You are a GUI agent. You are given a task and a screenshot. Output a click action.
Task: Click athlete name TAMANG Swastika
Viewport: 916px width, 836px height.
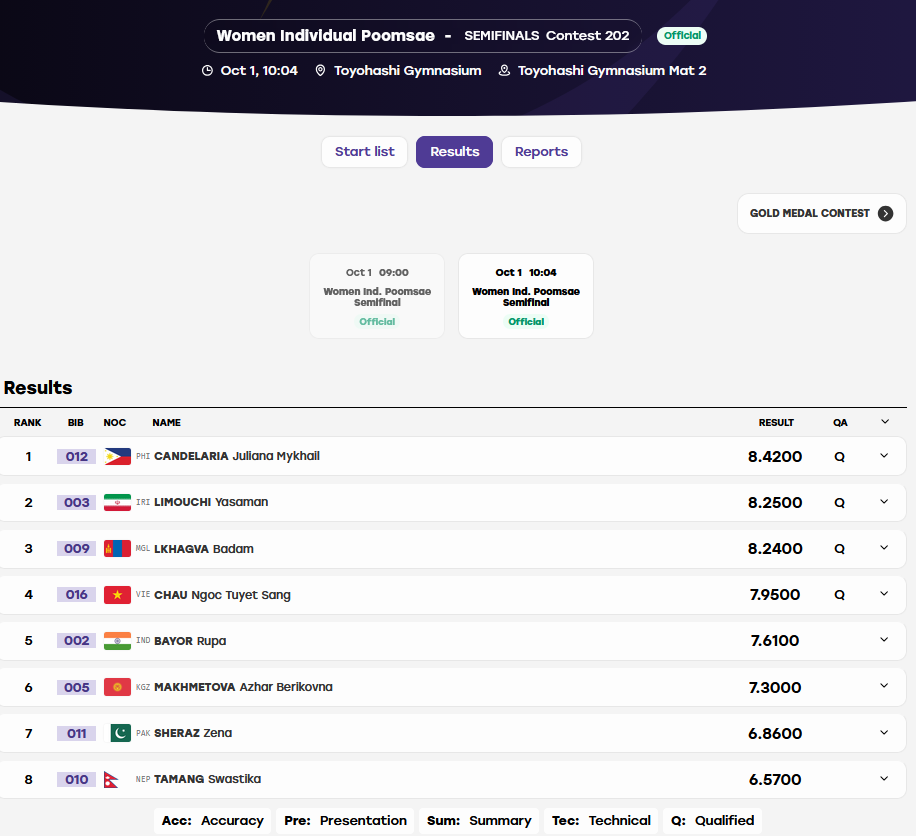point(207,779)
